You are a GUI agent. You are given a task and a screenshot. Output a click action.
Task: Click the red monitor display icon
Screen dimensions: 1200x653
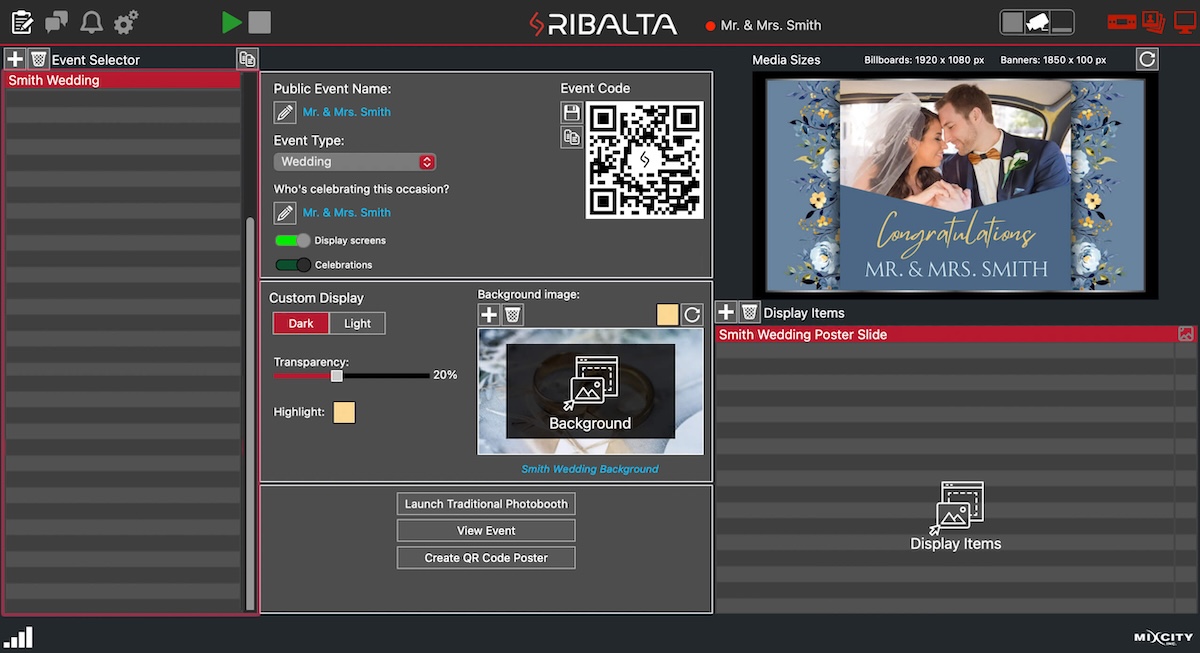[x=1183, y=21]
